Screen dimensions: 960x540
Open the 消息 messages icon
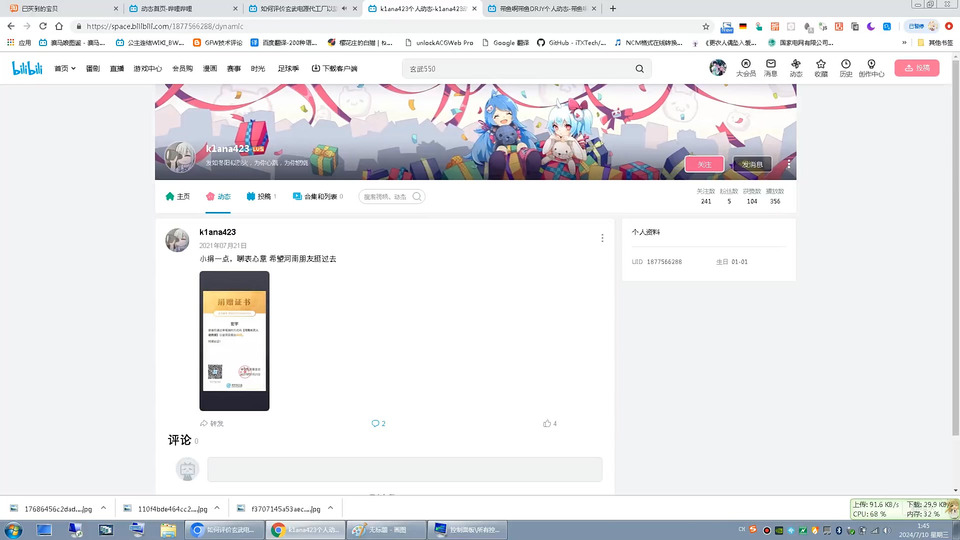tap(771, 67)
